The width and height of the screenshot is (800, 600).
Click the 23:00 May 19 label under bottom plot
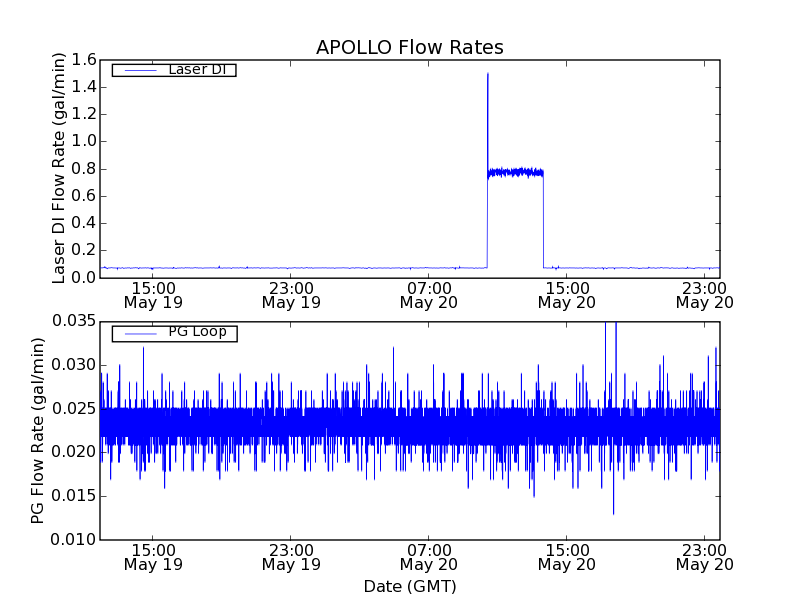tap(290, 556)
